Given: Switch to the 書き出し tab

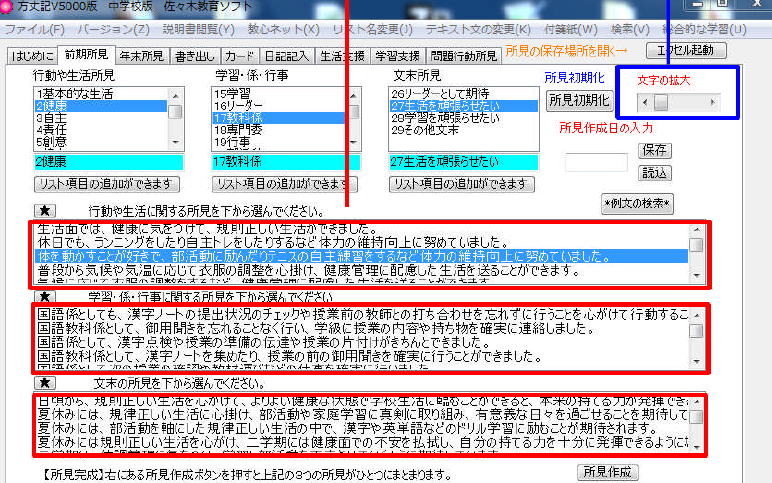Looking at the screenshot, I should coord(194,56).
